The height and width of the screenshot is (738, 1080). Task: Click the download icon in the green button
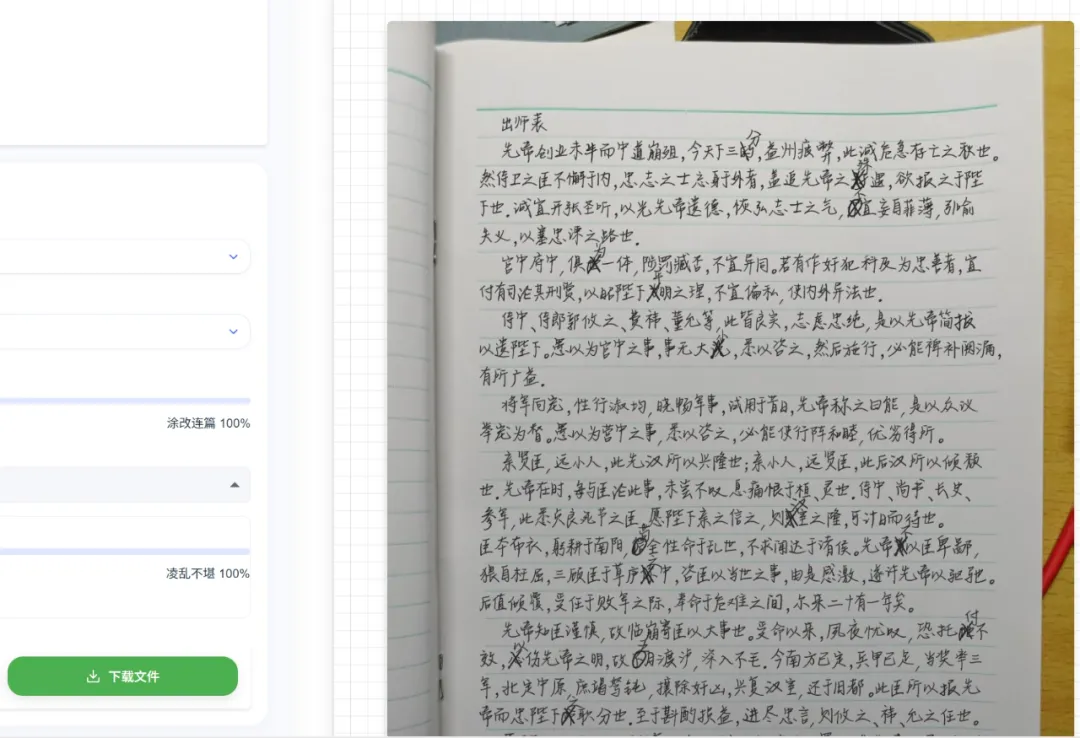93,677
